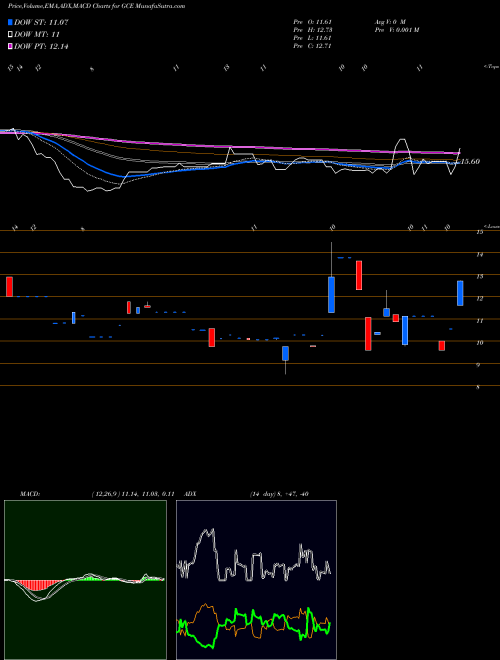This screenshot has width=500, height=660.
Task: Click the 'Pre H: 12.73' value
Action: (x=314, y=29)
